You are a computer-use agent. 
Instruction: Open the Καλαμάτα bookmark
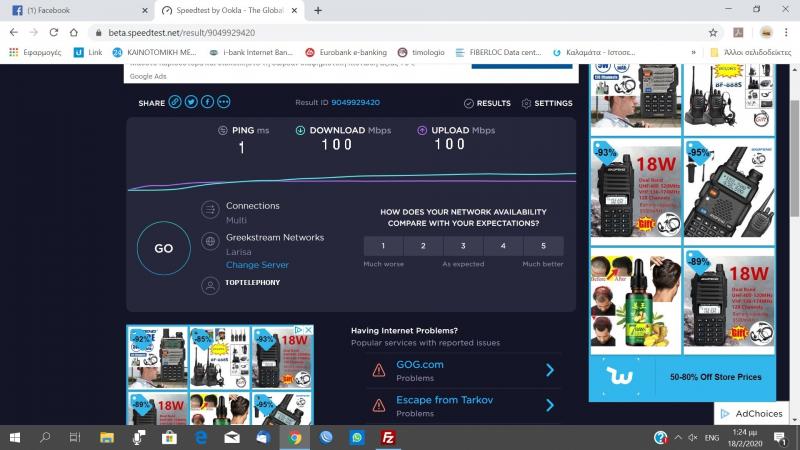pyautogui.click(x=594, y=52)
